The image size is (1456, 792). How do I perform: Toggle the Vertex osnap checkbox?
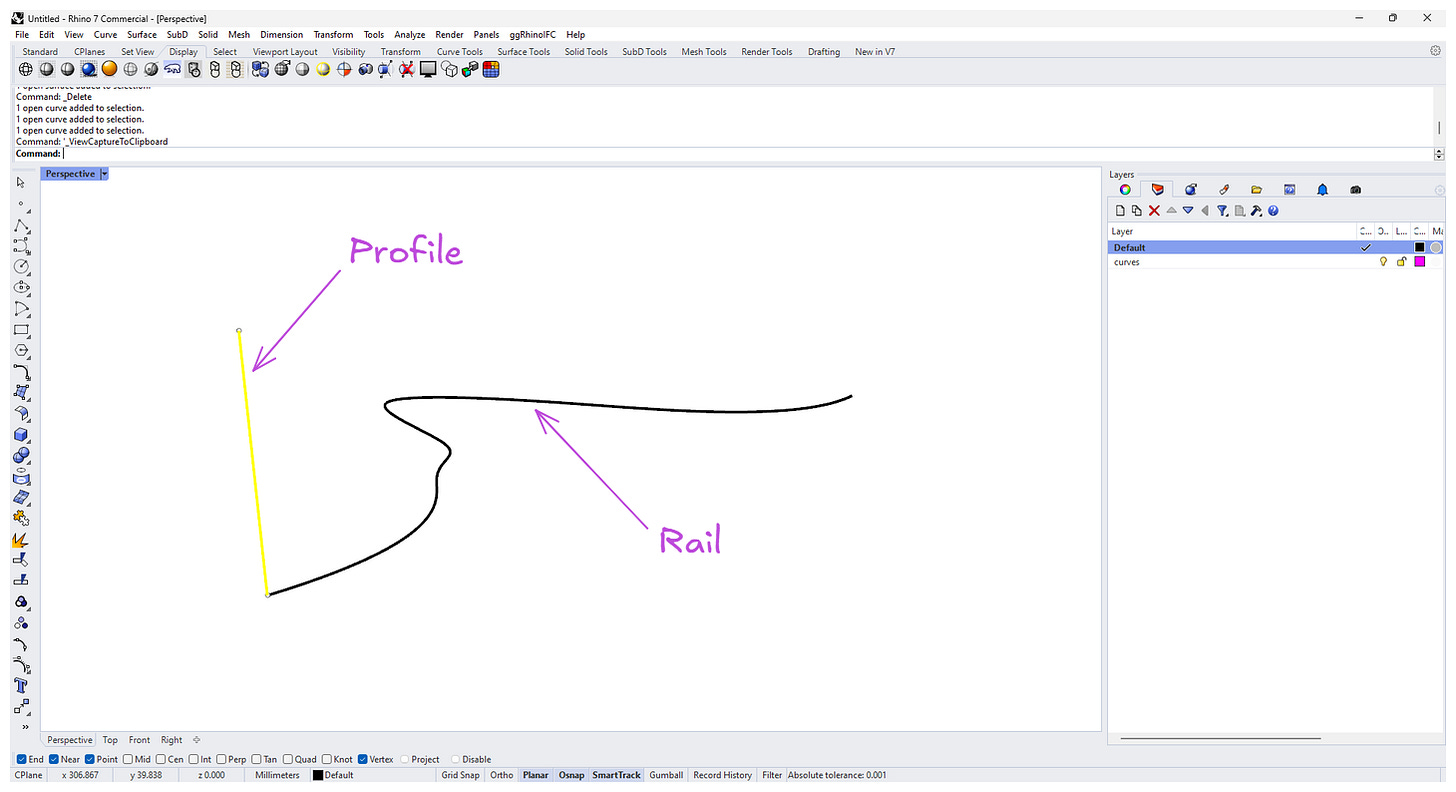point(363,759)
